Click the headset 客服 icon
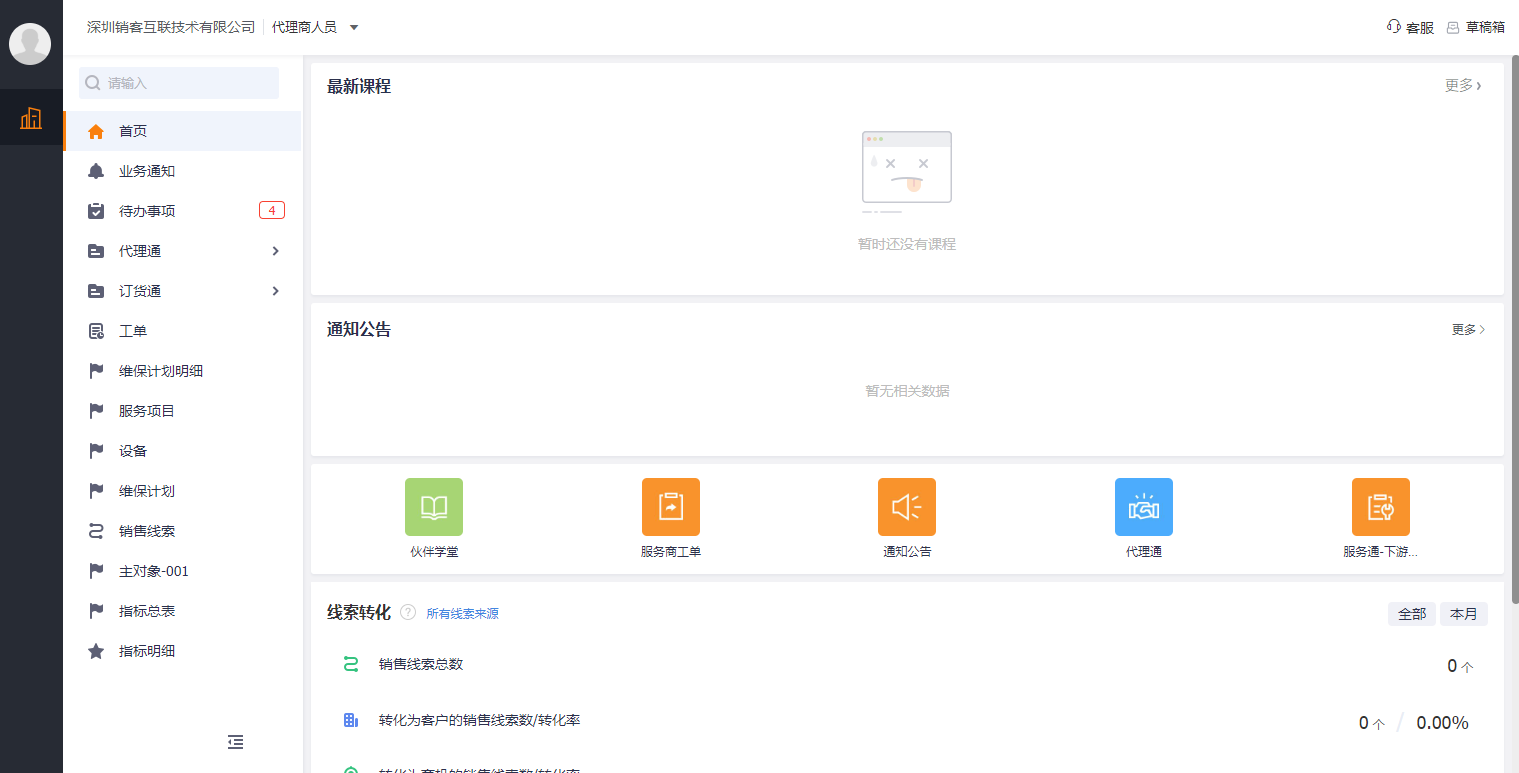This screenshot has height=773, width=1519. point(1394,27)
